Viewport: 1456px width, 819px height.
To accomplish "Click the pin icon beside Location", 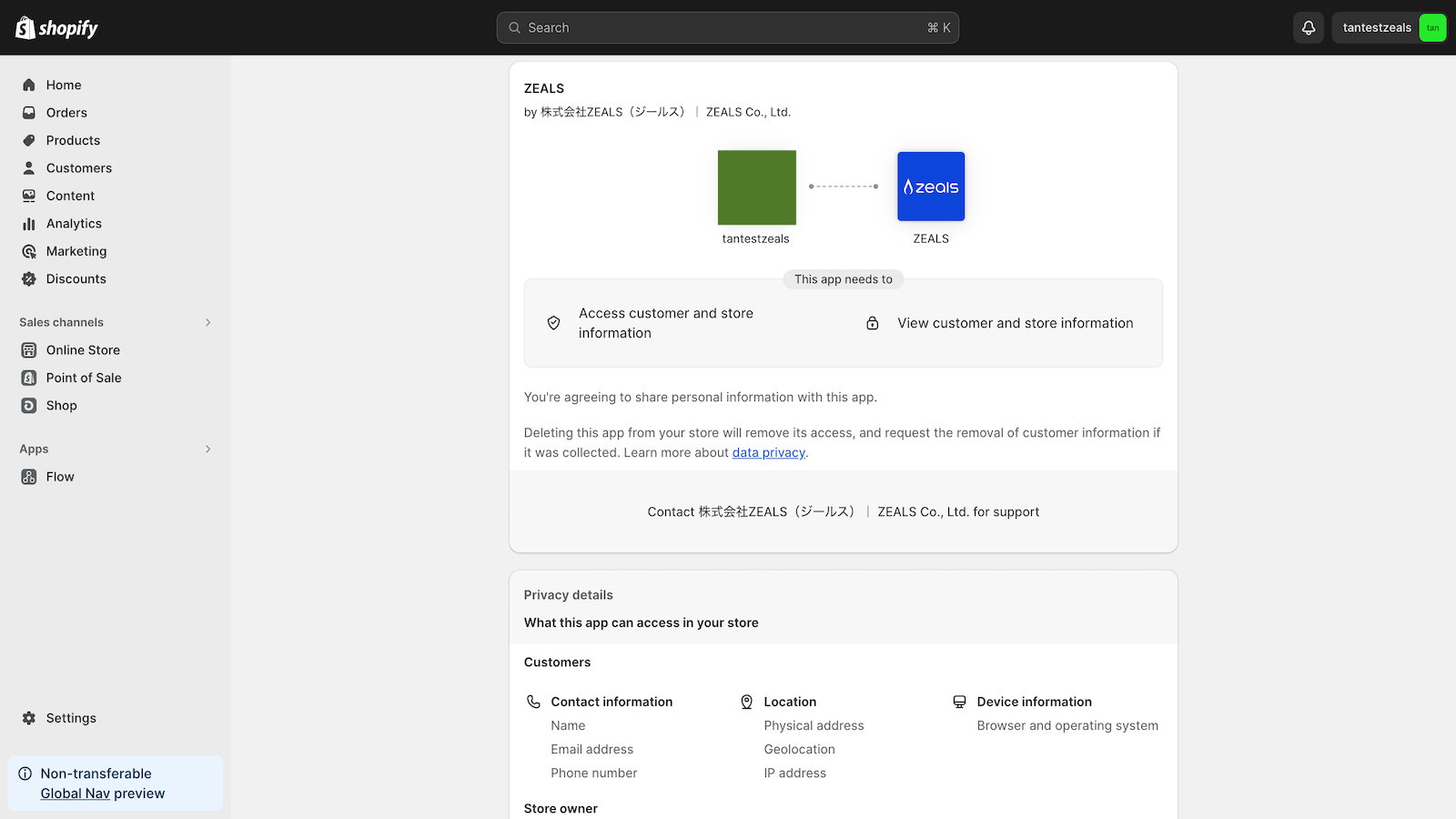I will 747,702.
